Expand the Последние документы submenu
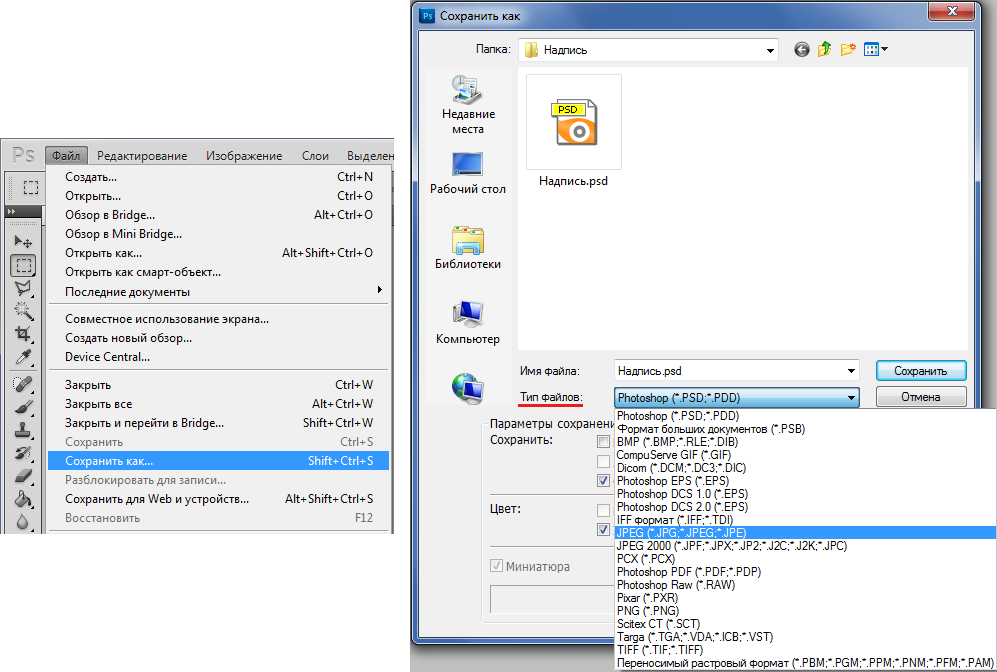This screenshot has height=672, width=997. 218,292
